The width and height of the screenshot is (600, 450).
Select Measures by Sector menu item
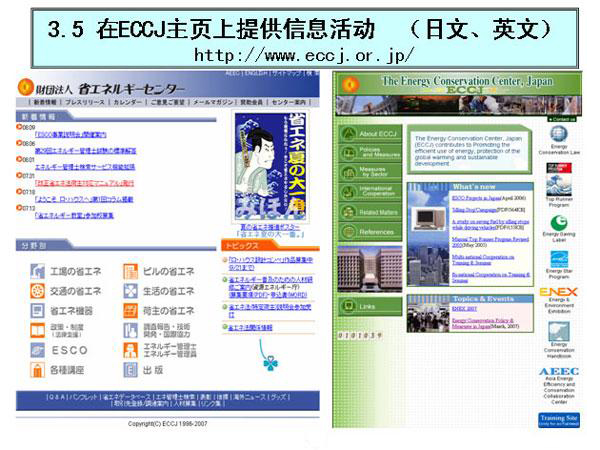coord(370,172)
